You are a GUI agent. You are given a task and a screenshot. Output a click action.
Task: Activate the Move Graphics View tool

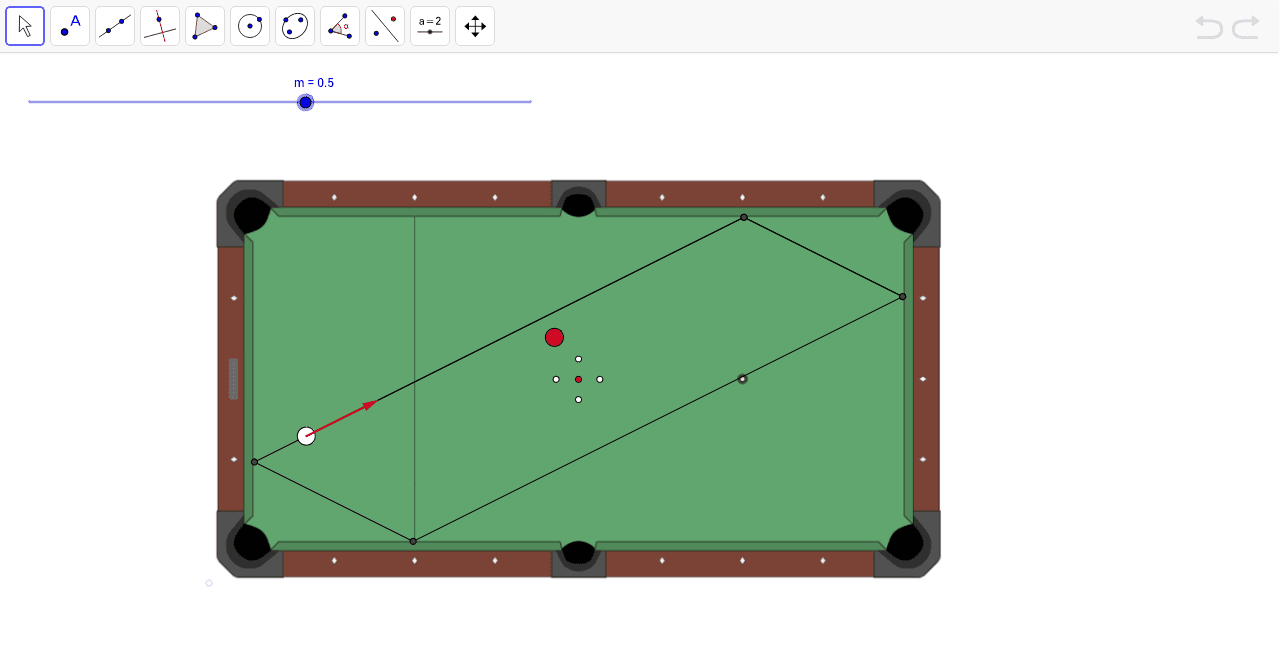click(475, 25)
